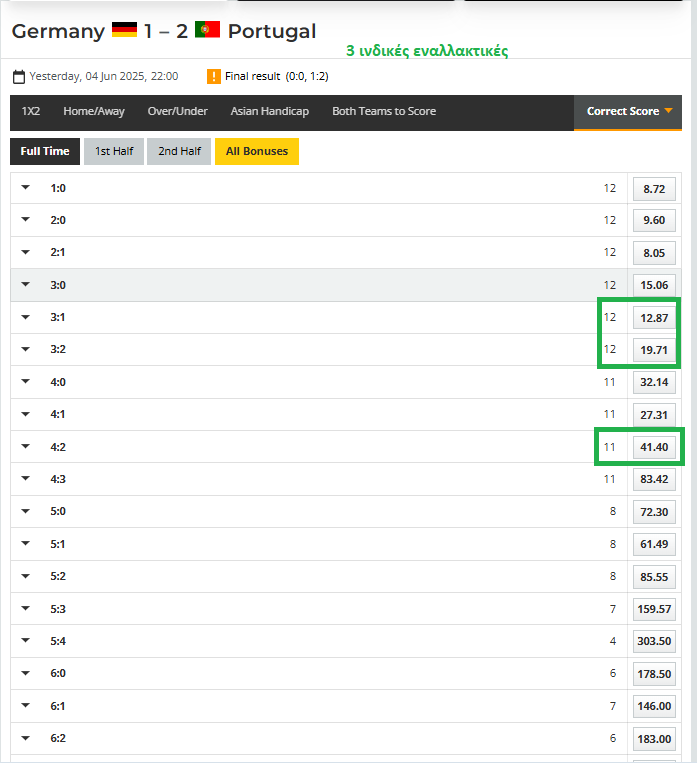Expand the 3:0 score row arrow
Viewport: 697px width, 763px height.
(26, 285)
